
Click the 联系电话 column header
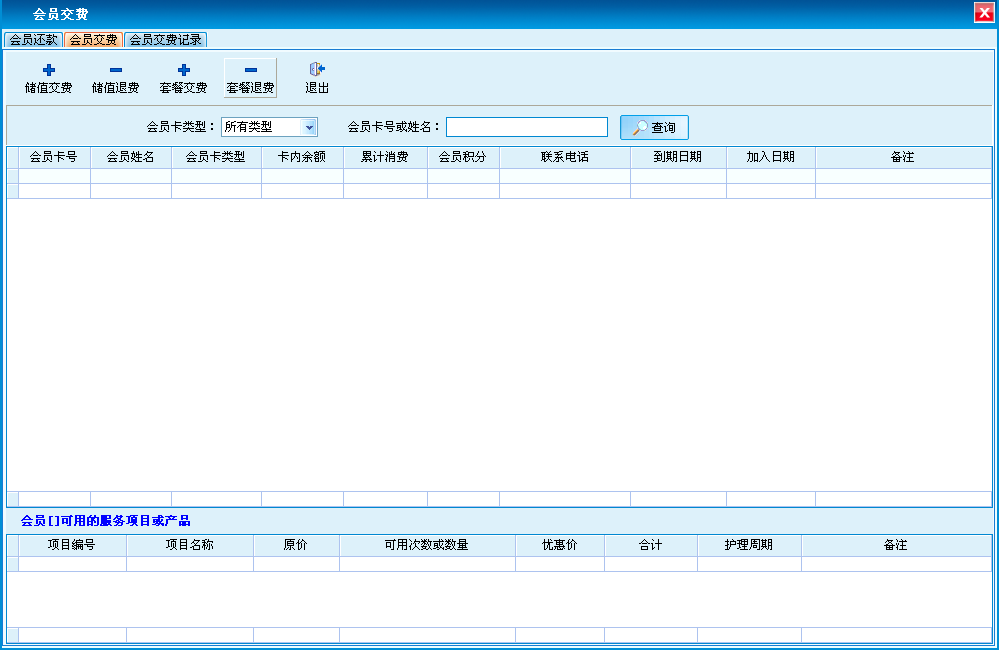pos(564,157)
